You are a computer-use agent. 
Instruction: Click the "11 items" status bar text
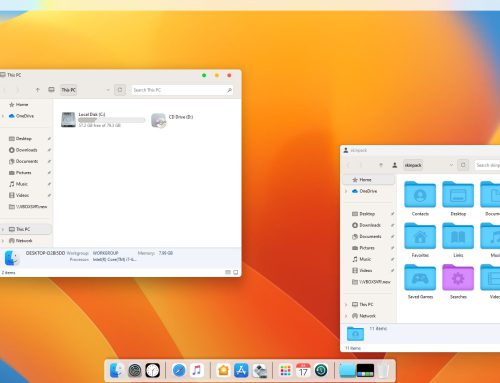point(353,348)
